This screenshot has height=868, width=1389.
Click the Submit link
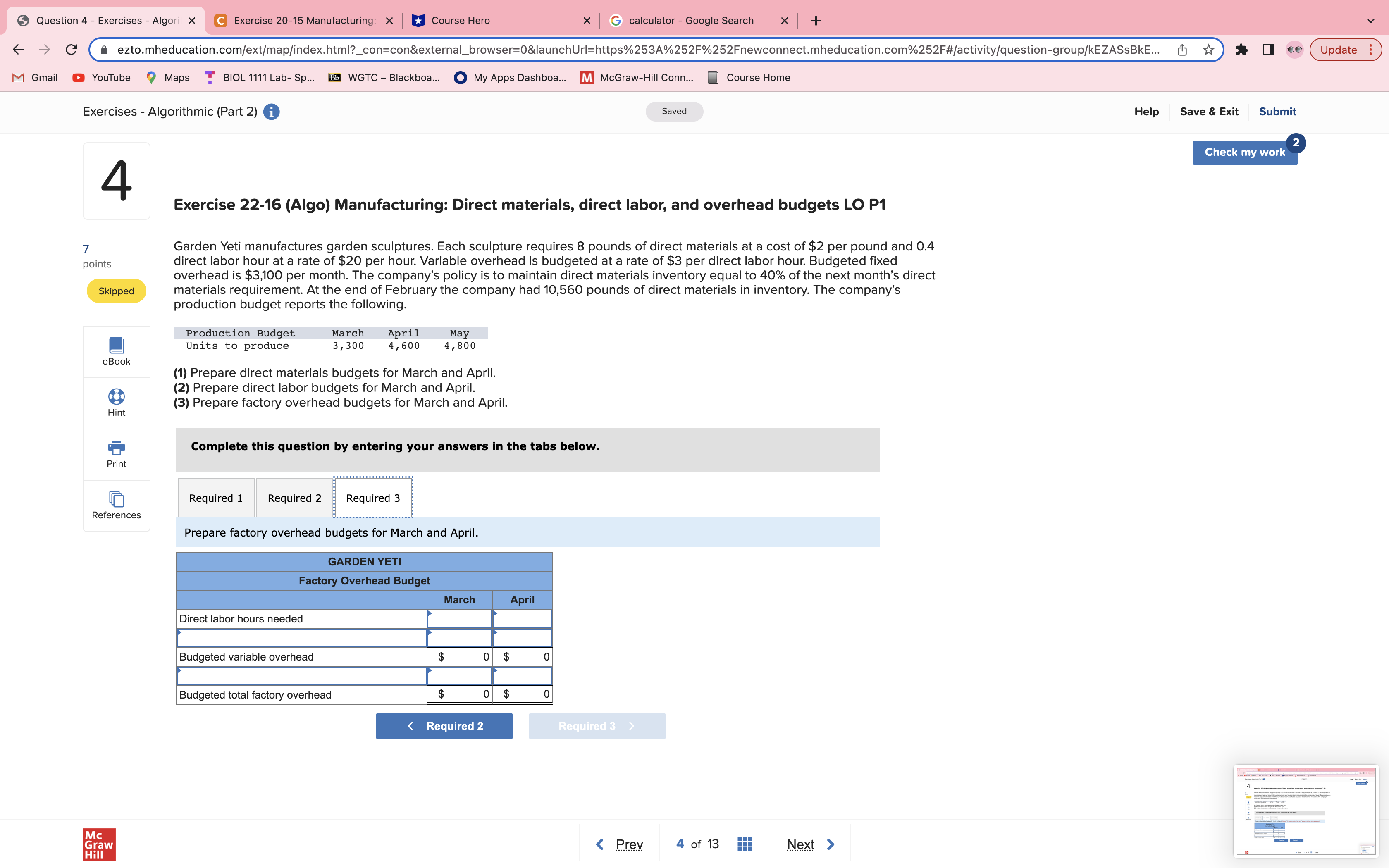click(x=1278, y=111)
